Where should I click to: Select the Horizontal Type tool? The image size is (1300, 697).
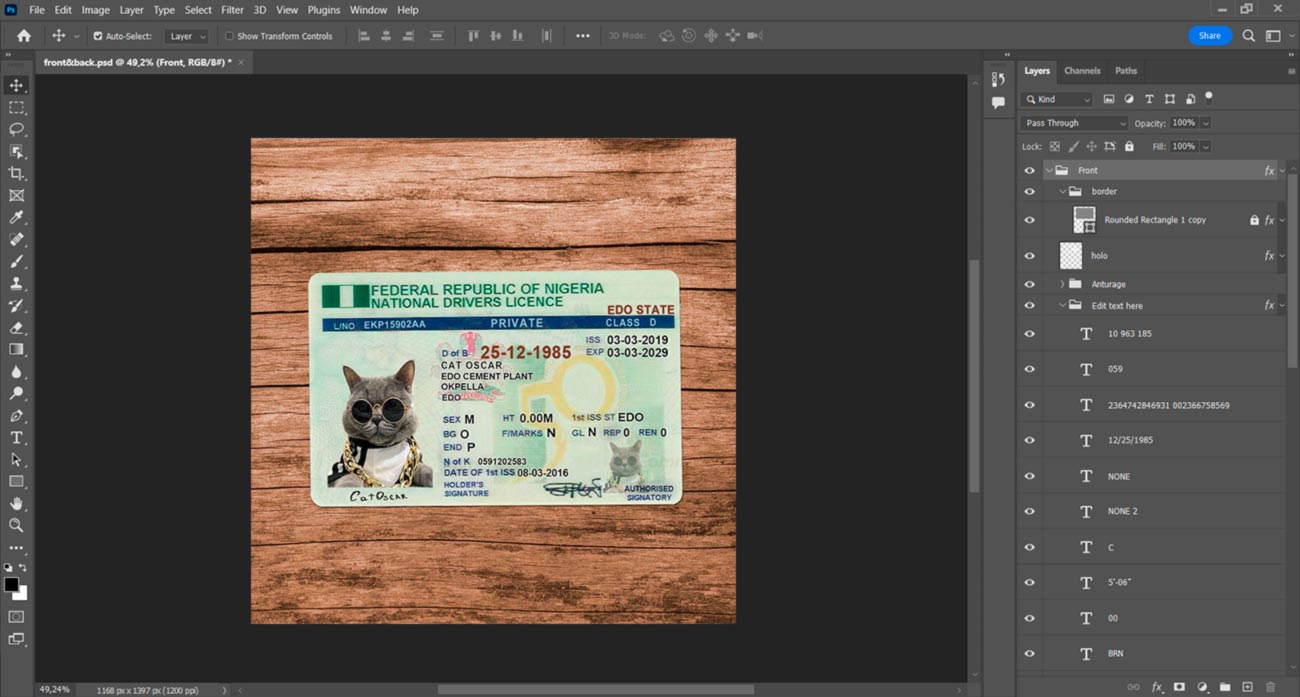[x=16, y=438]
